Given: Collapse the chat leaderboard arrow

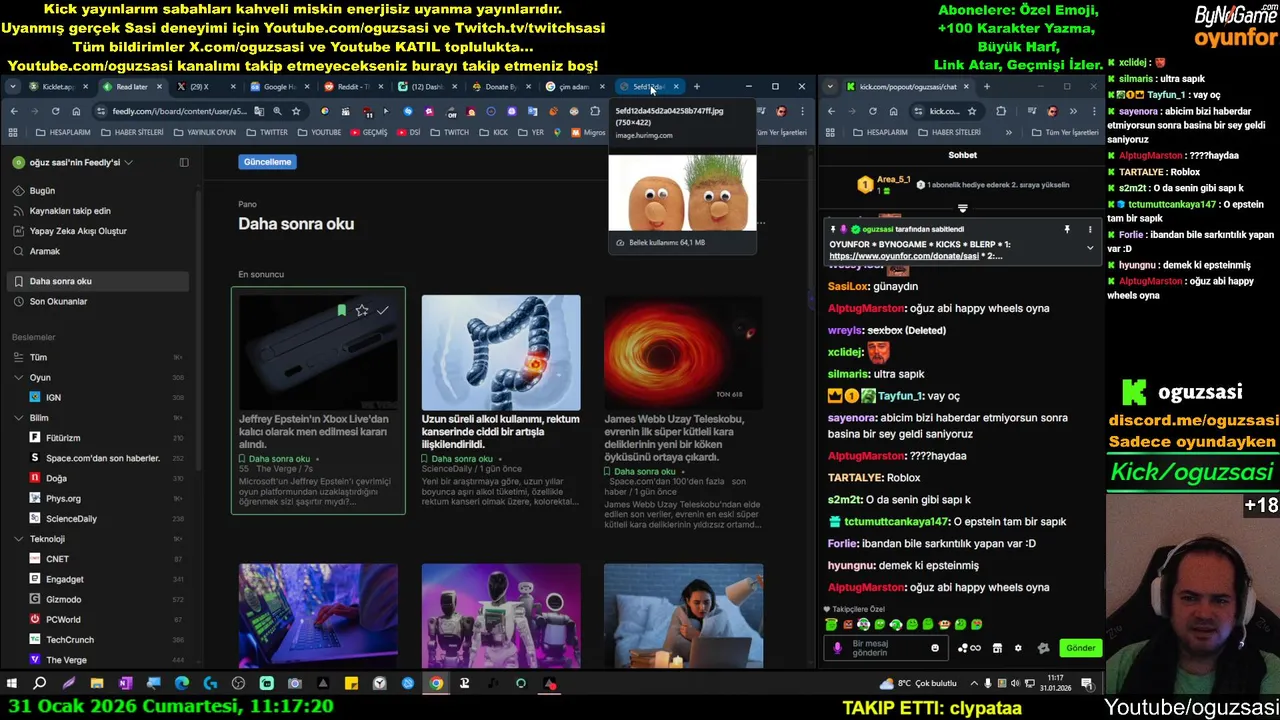Looking at the screenshot, I should pos(963,209).
